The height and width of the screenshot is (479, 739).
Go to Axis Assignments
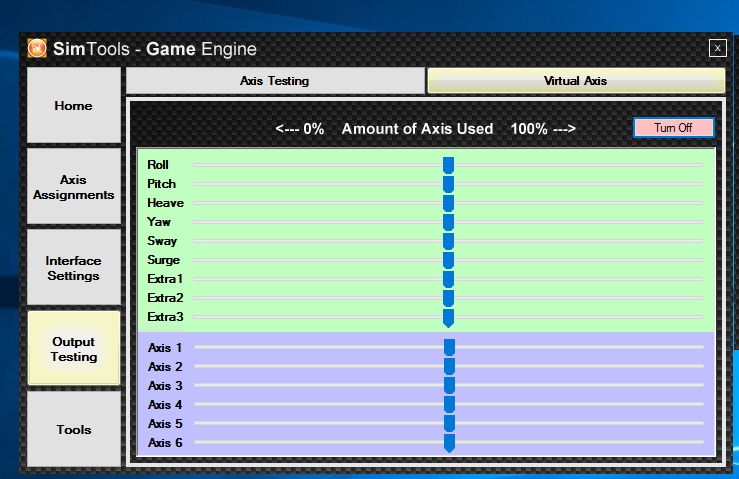(74, 187)
